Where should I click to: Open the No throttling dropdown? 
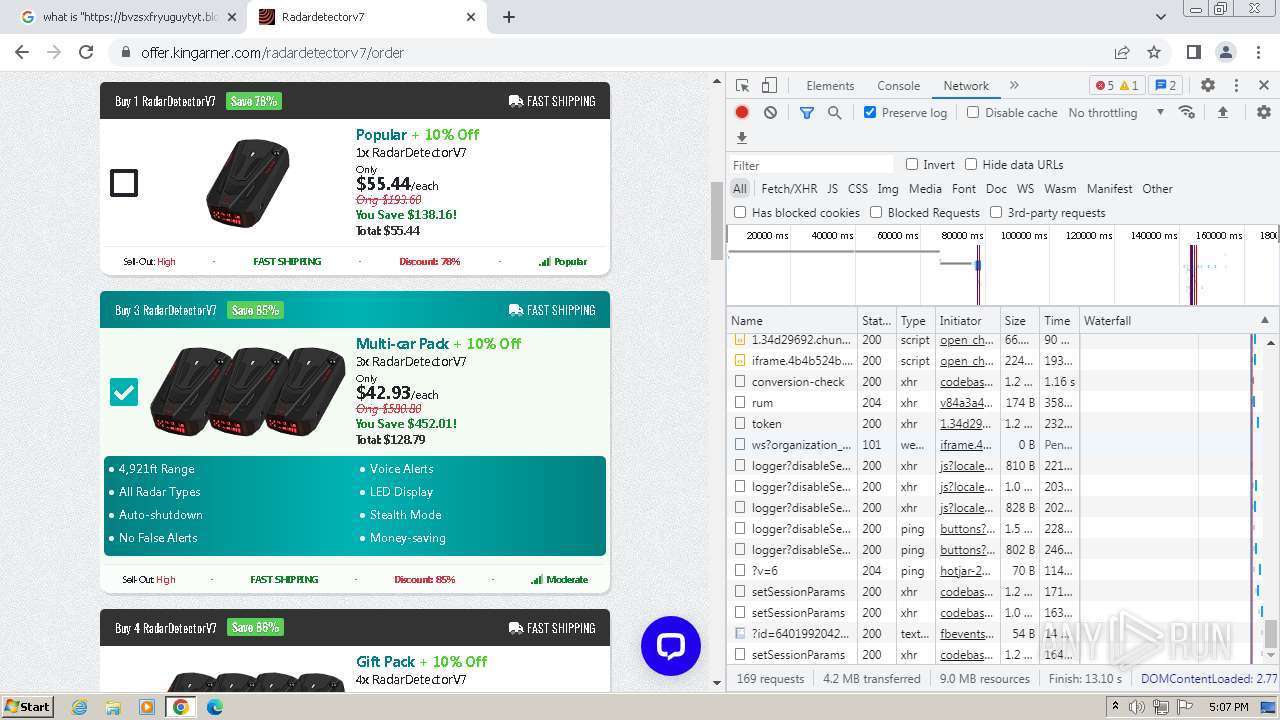(x=1116, y=113)
